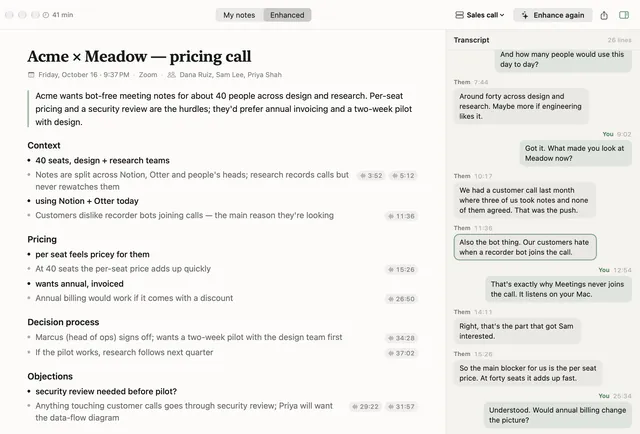
Task: Click the Context section heading
Action: coord(44,145)
